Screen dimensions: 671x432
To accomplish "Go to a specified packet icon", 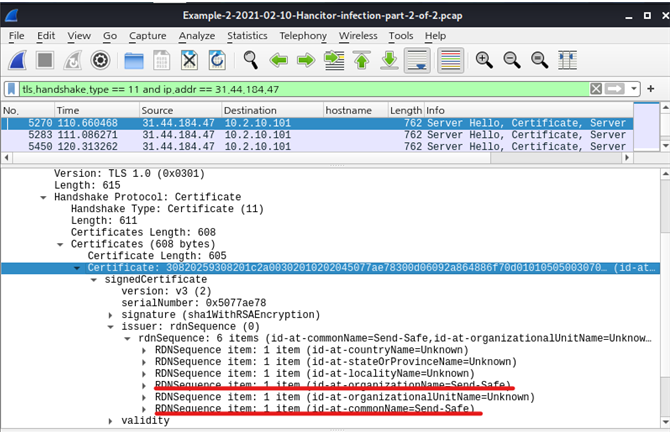I will 334,60.
